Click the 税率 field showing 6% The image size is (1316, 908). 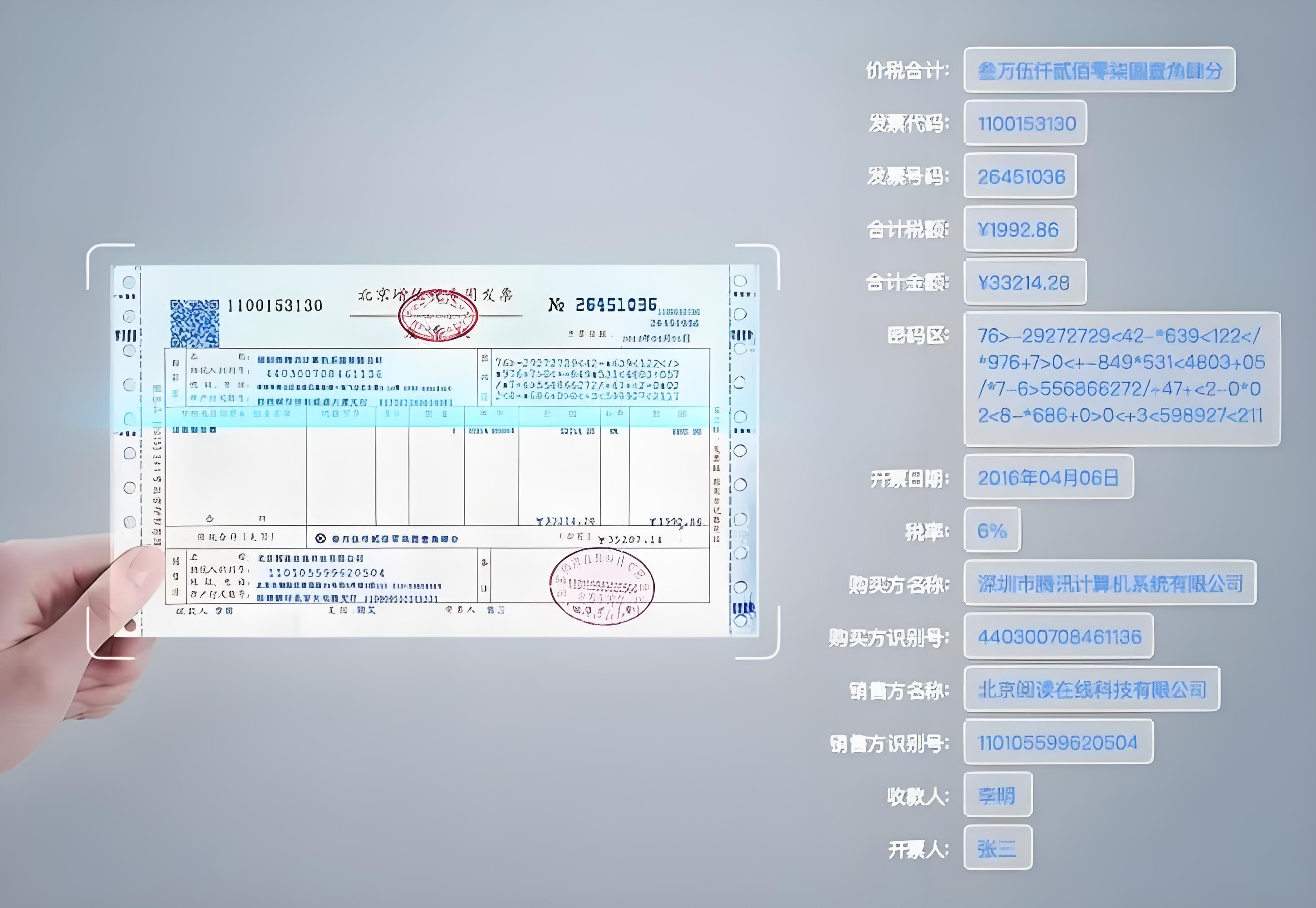992,530
